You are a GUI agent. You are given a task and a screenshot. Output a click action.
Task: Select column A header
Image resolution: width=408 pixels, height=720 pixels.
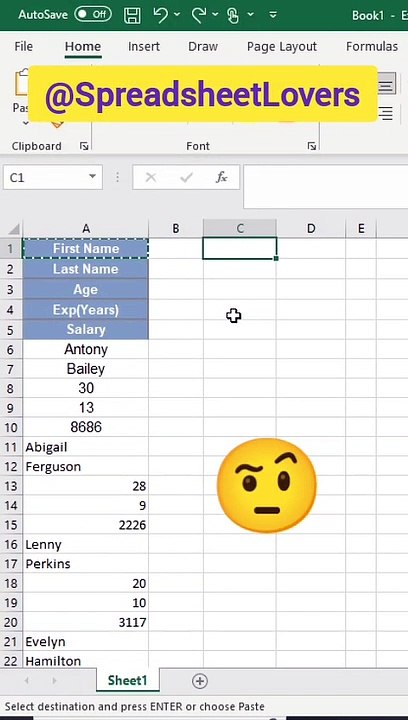[86, 228]
